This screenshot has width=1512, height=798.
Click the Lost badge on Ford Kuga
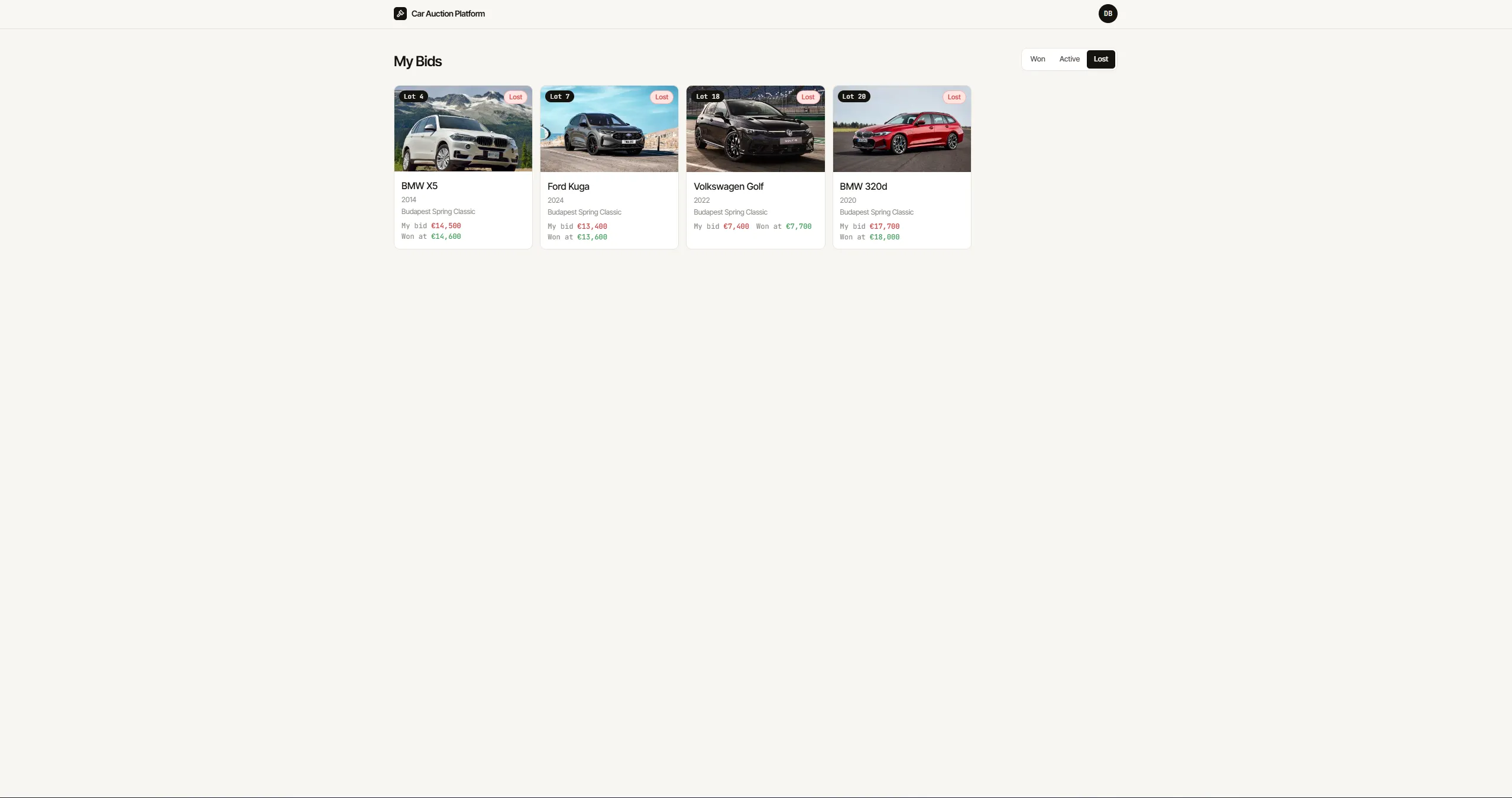(662, 97)
